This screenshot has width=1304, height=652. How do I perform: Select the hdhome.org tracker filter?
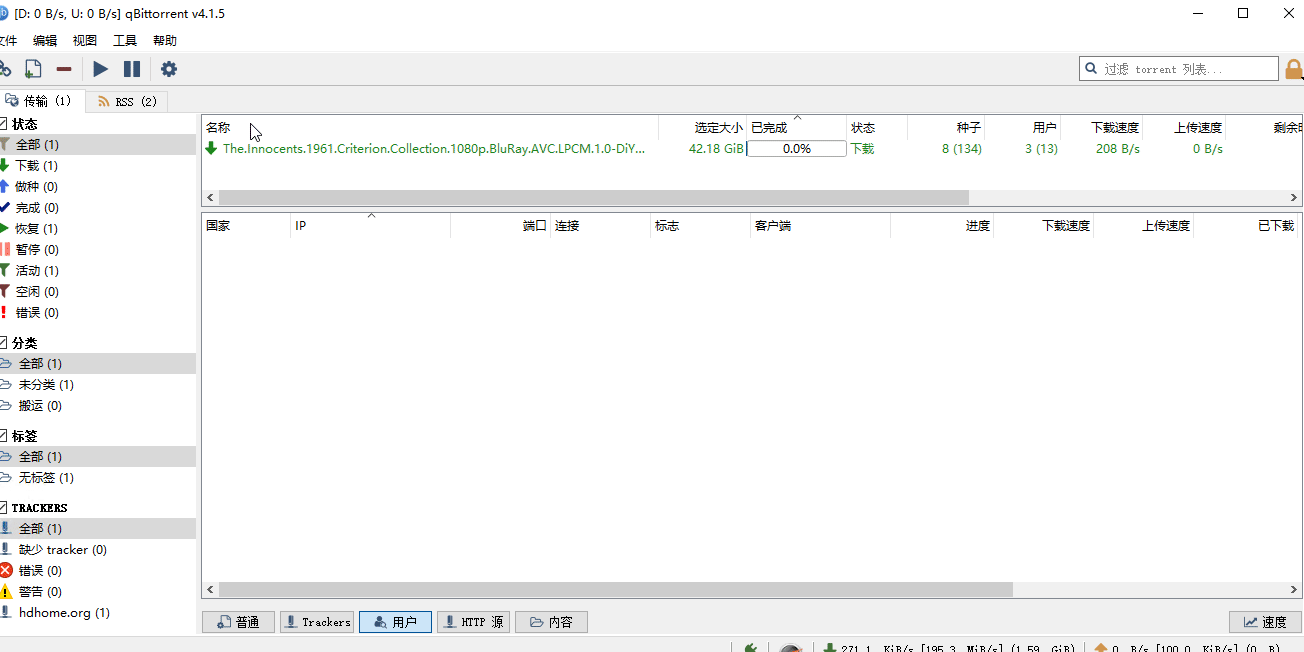click(63, 612)
